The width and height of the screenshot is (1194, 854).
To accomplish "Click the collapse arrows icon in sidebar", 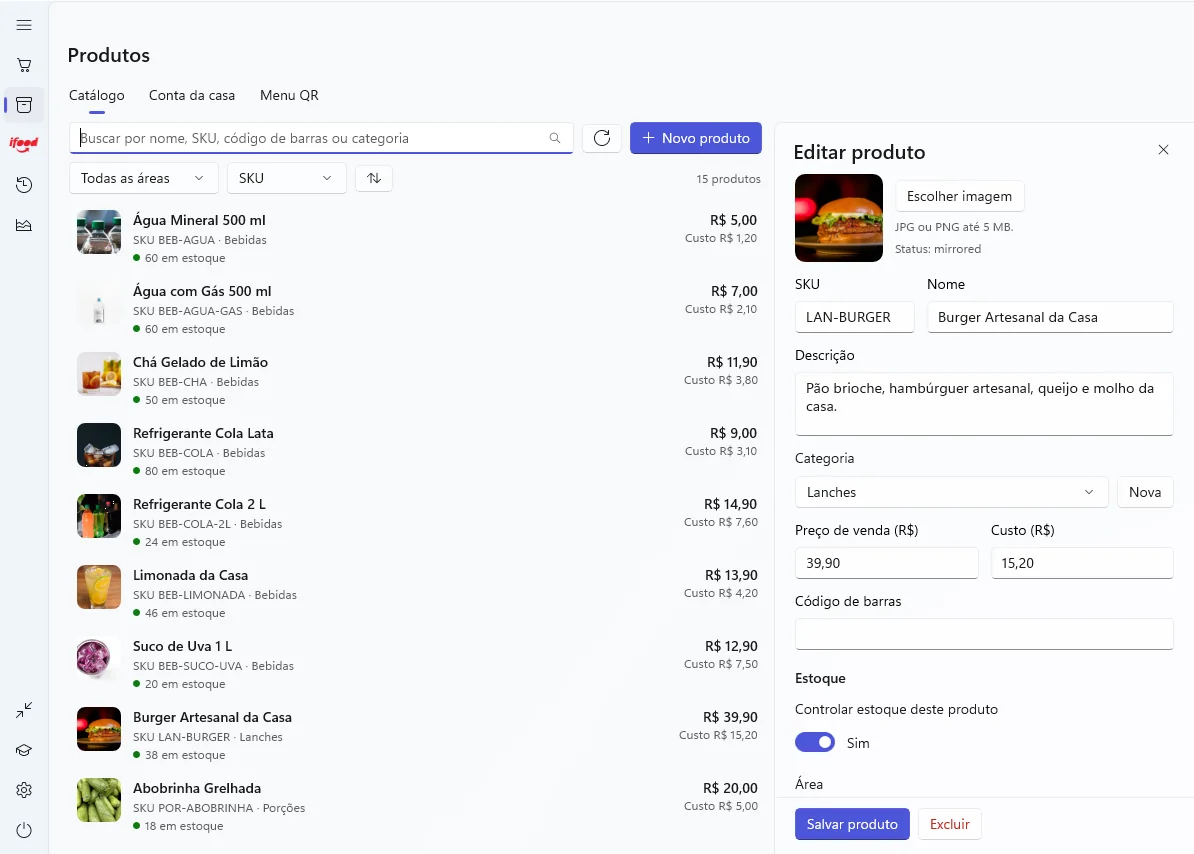I will (24, 710).
